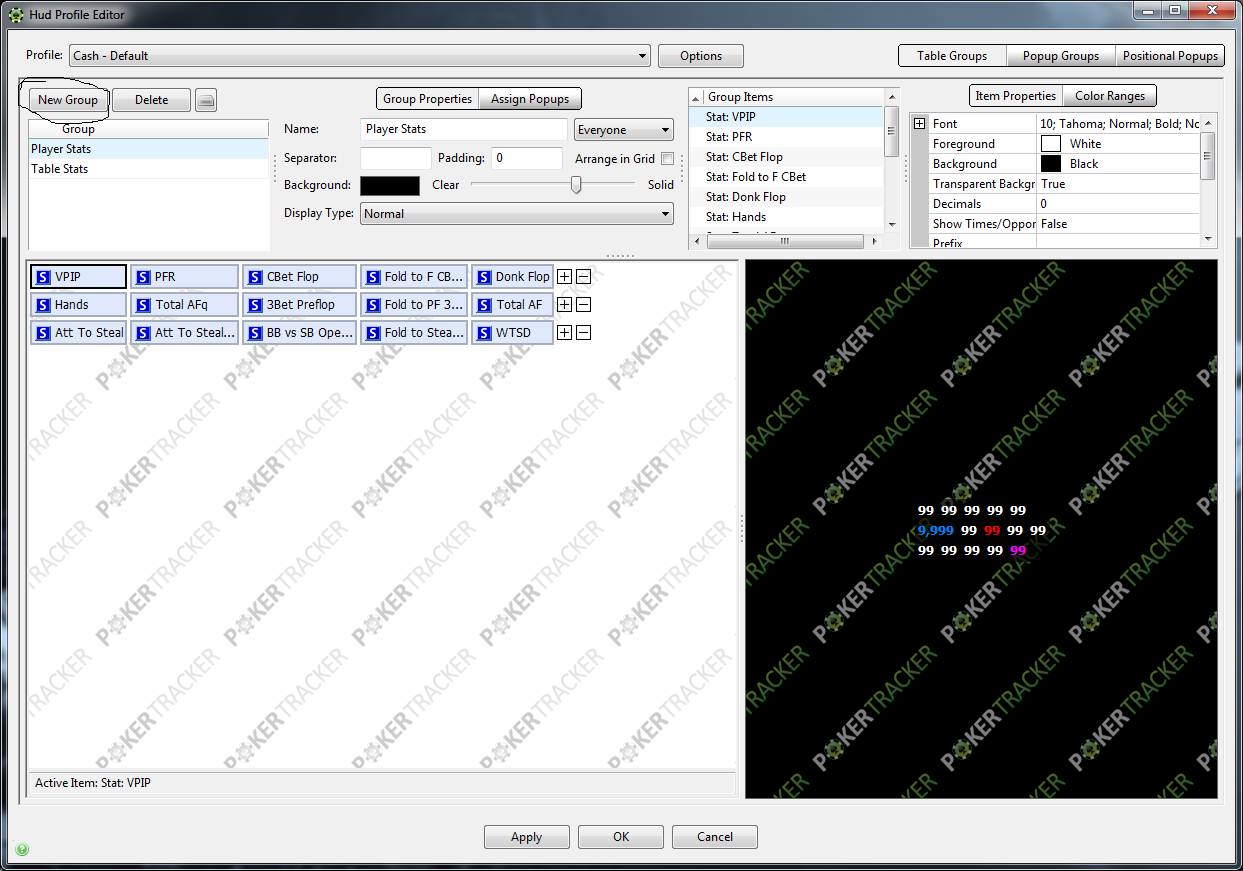1243x871 pixels.
Task: Click the Padding input field
Action: point(527,158)
